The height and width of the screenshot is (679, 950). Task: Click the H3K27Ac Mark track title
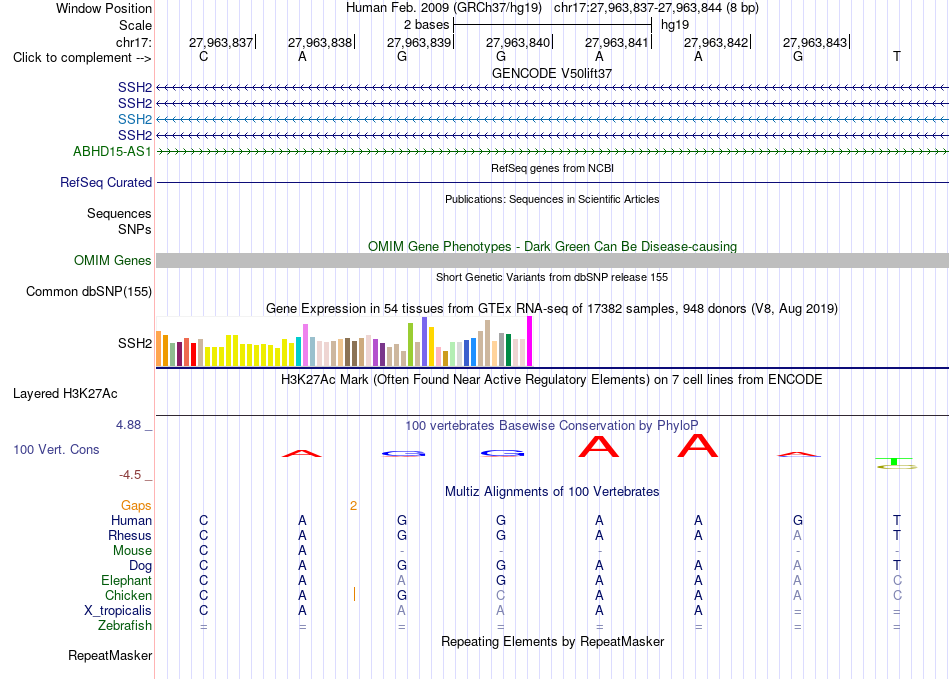point(552,380)
